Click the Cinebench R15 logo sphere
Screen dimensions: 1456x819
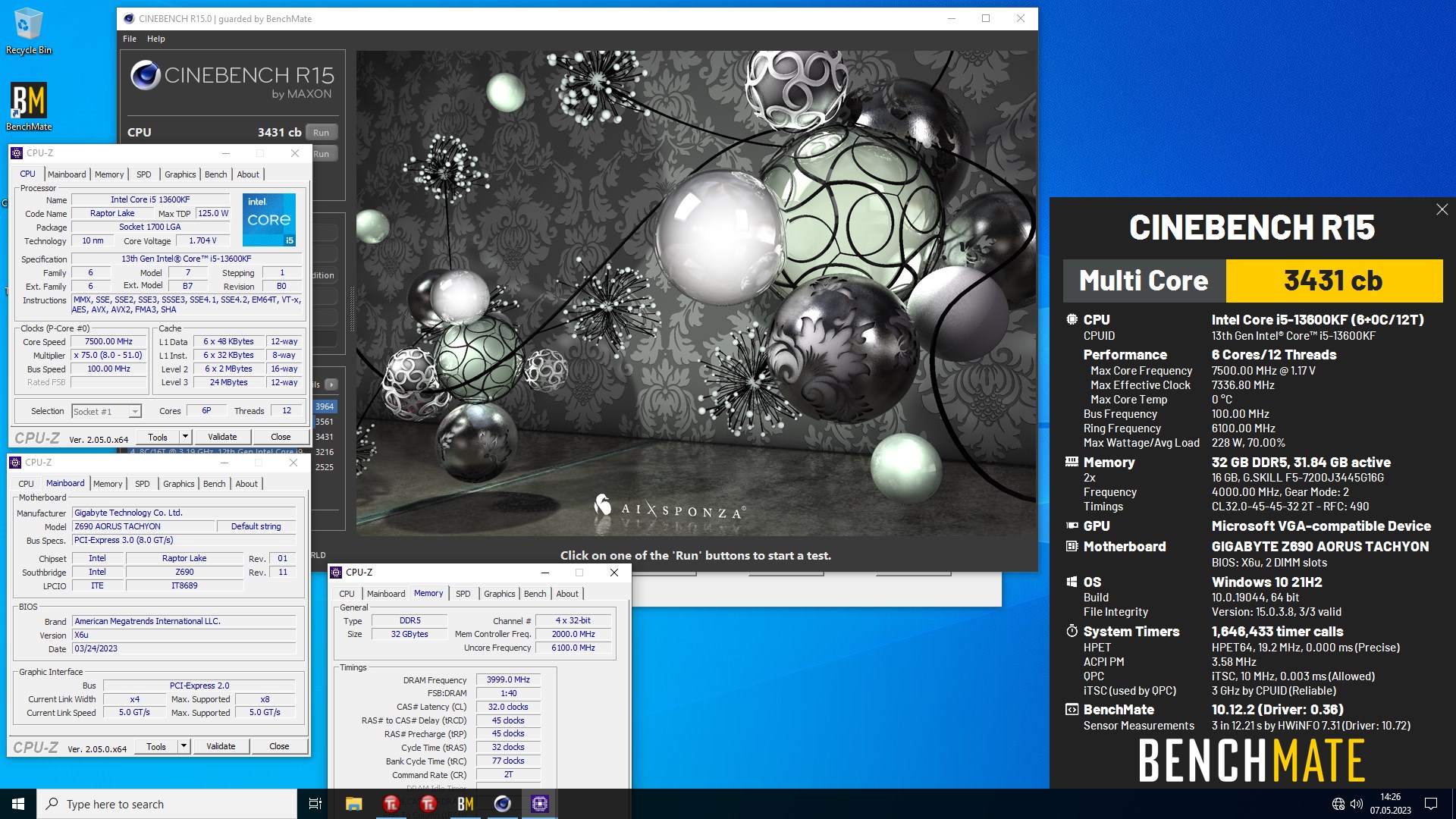point(145,76)
